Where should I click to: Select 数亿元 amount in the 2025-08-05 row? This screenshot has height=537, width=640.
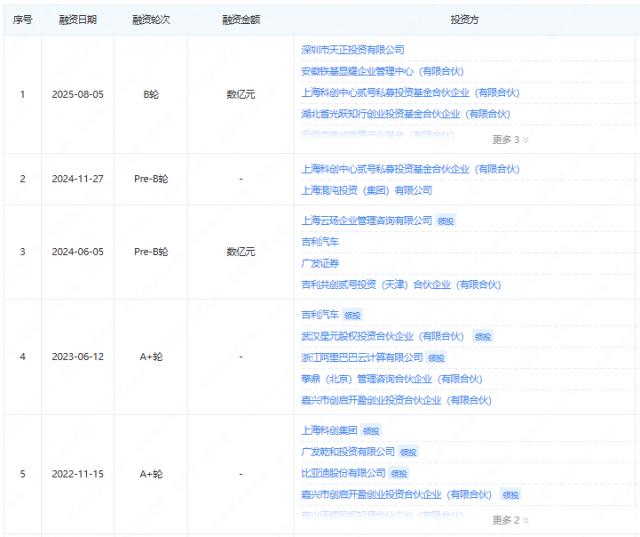[x=241, y=94]
